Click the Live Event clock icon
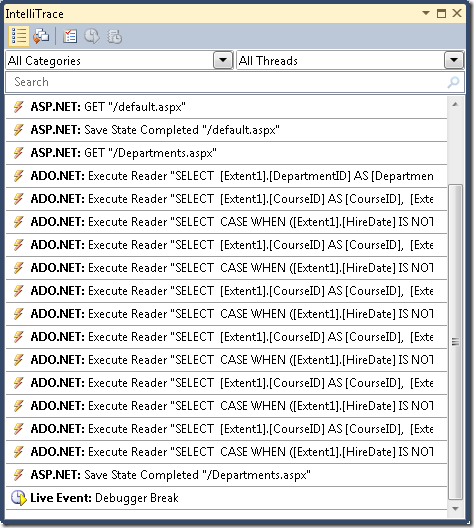The width and height of the screenshot is (474, 528). pos(18,498)
